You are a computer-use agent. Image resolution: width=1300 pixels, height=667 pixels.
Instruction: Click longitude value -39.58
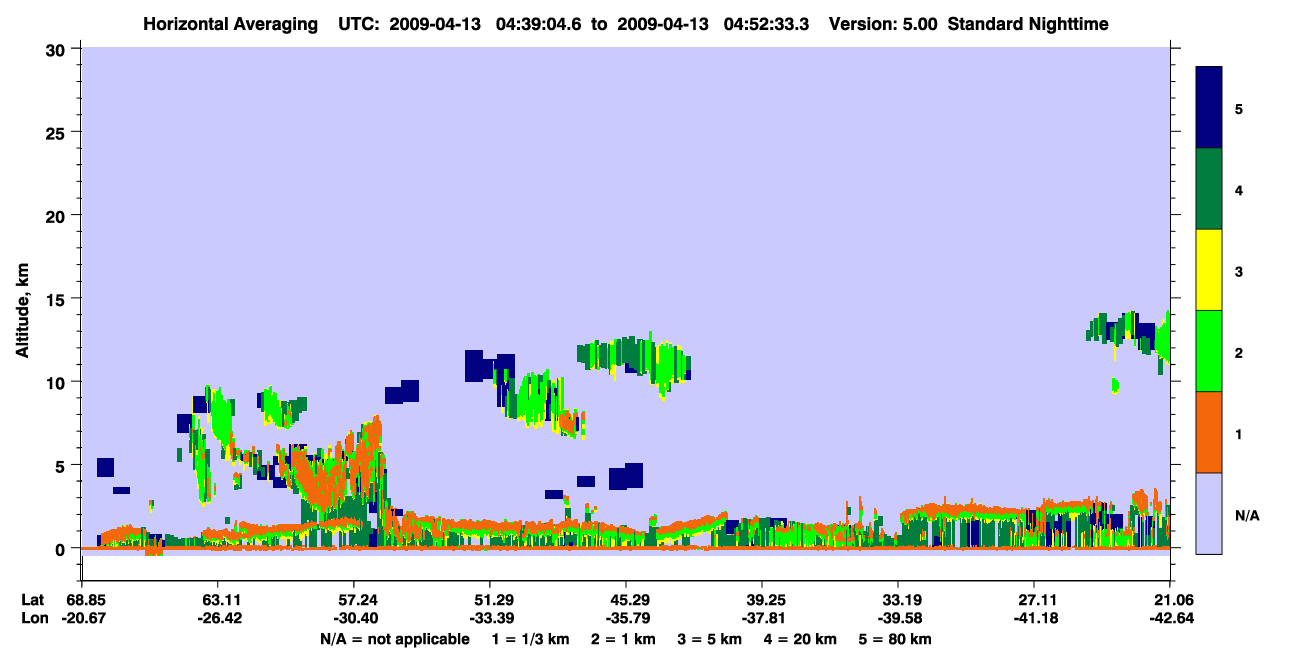coord(898,618)
